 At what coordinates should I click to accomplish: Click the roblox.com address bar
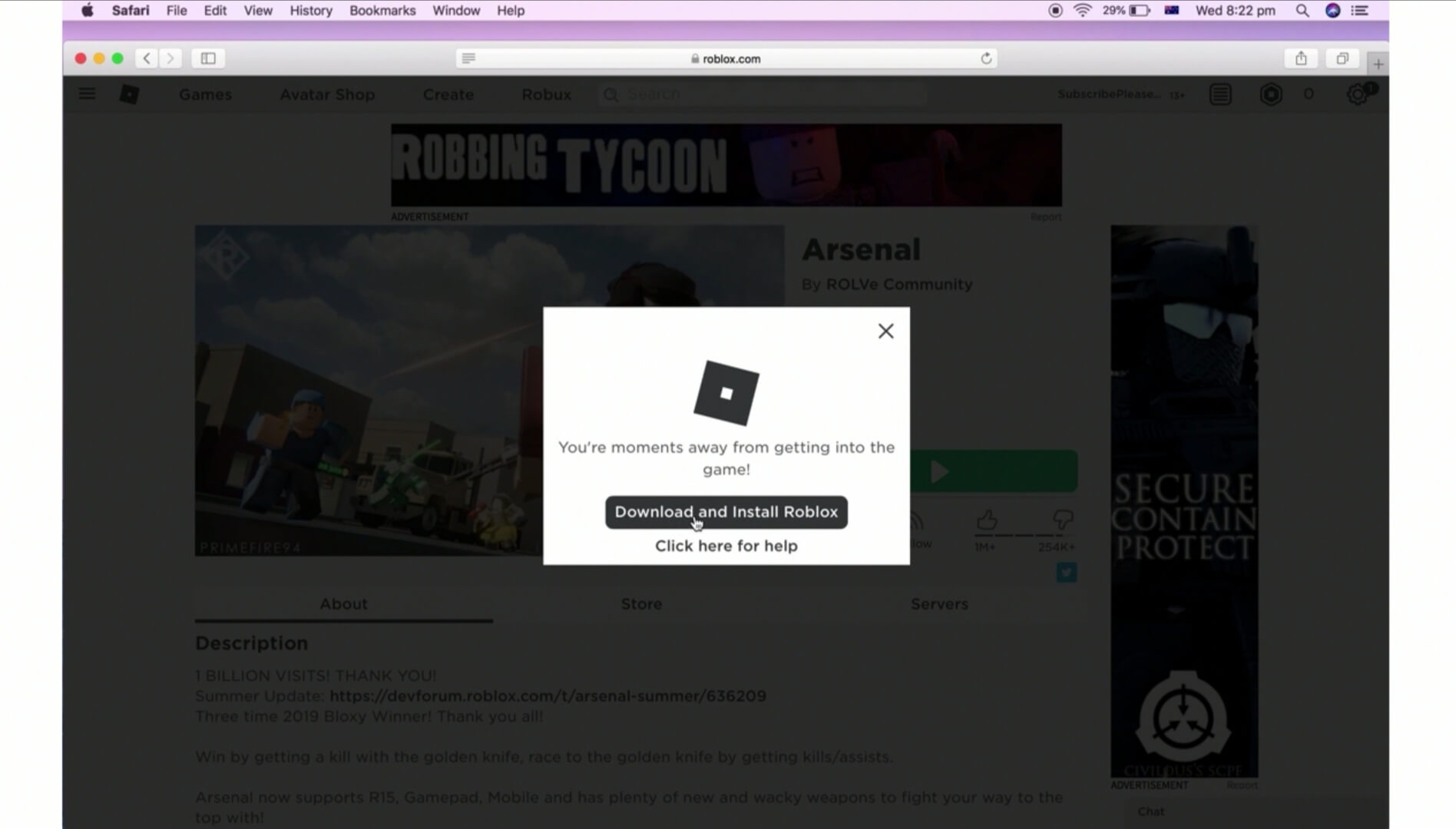tap(726, 58)
